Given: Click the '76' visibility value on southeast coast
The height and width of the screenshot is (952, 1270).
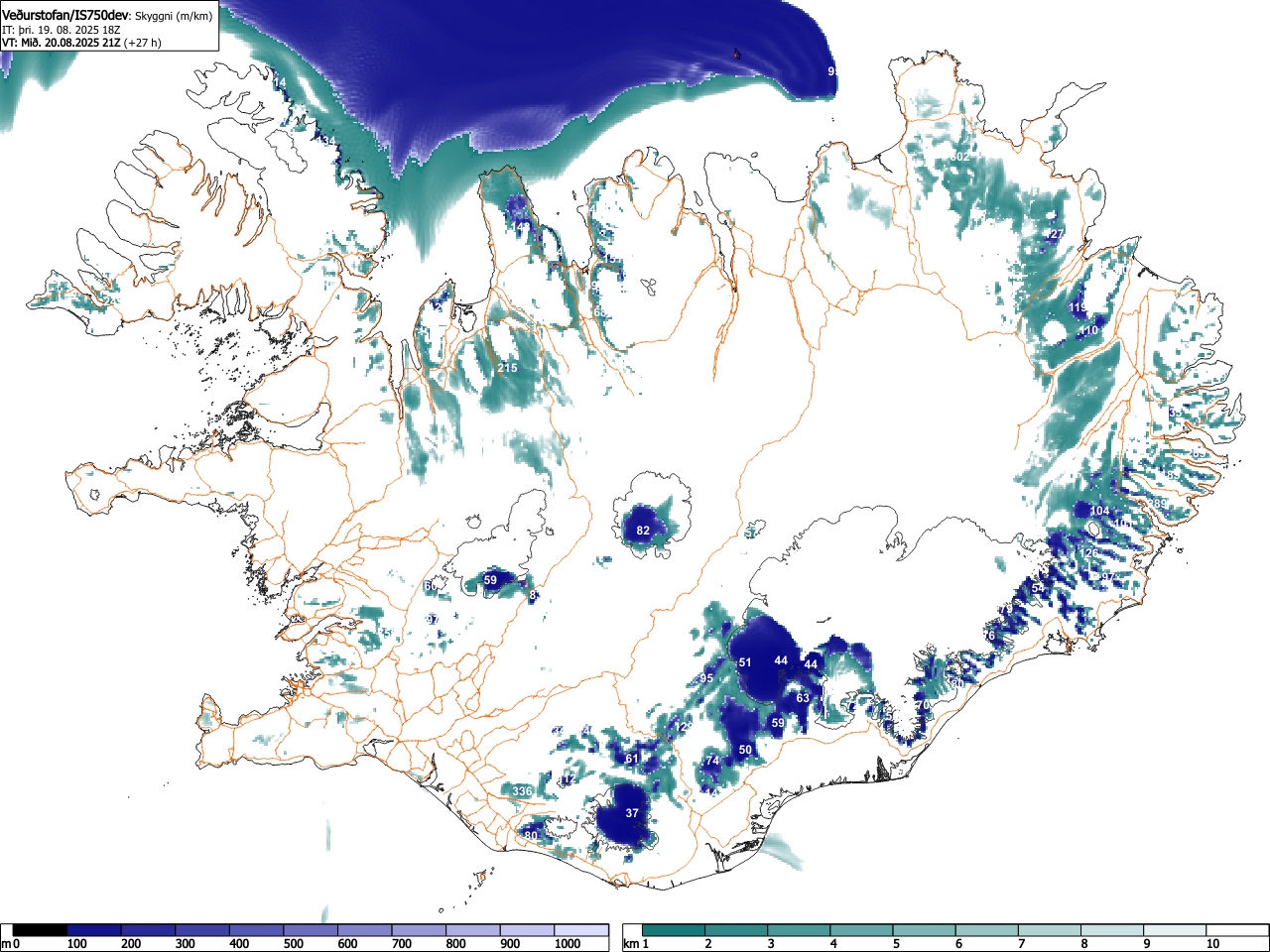Looking at the screenshot, I should (x=987, y=636).
